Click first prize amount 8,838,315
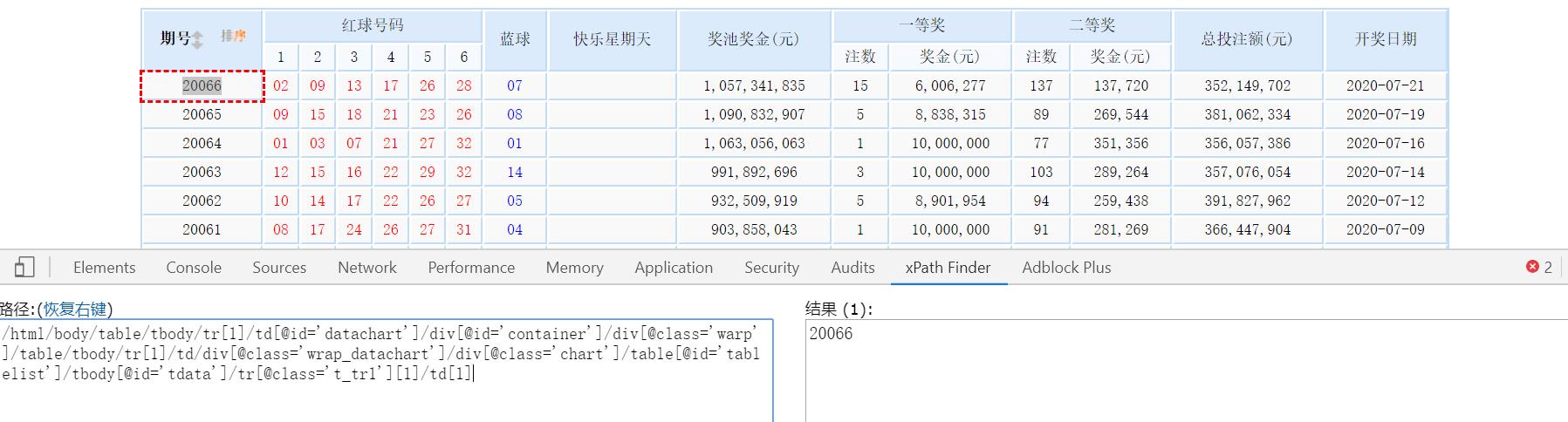Image resolution: width=1568 pixels, height=422 pixels. click(x=950, y=114)
